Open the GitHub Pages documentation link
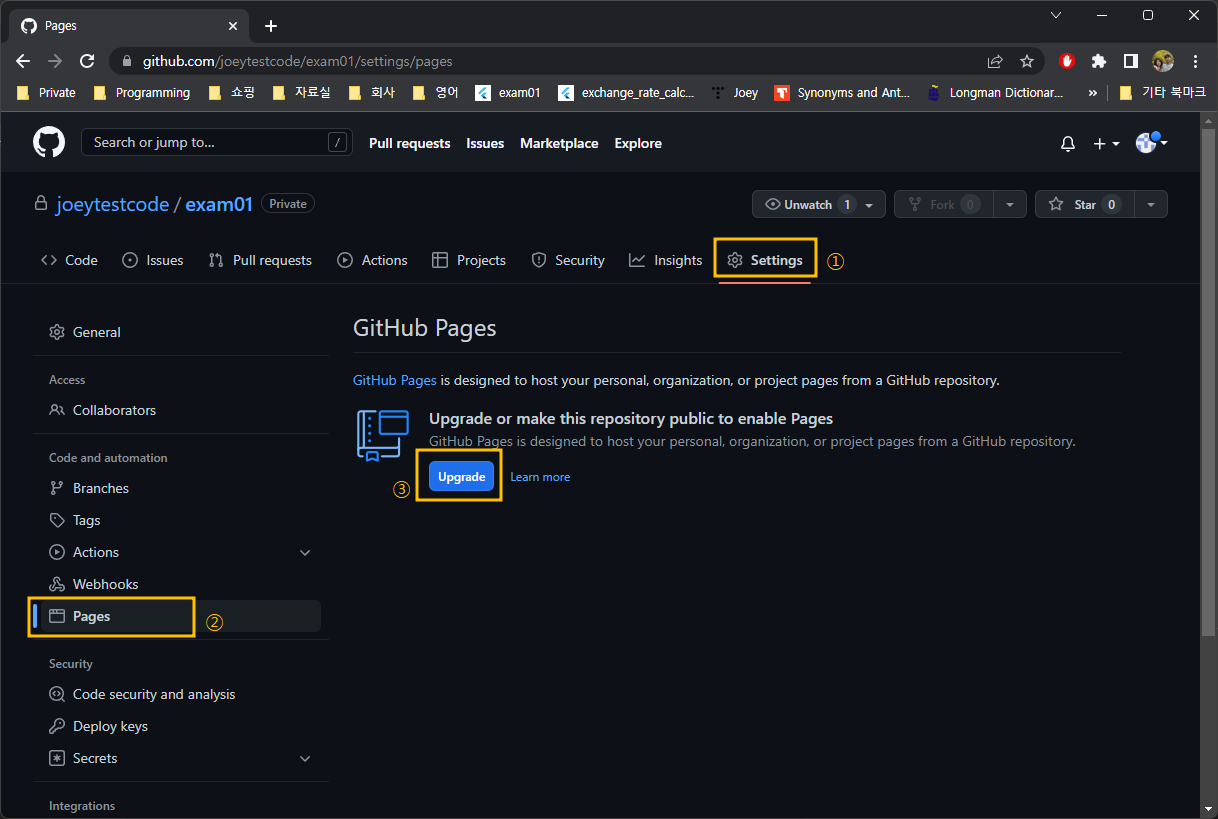 (x=395, y=380)
